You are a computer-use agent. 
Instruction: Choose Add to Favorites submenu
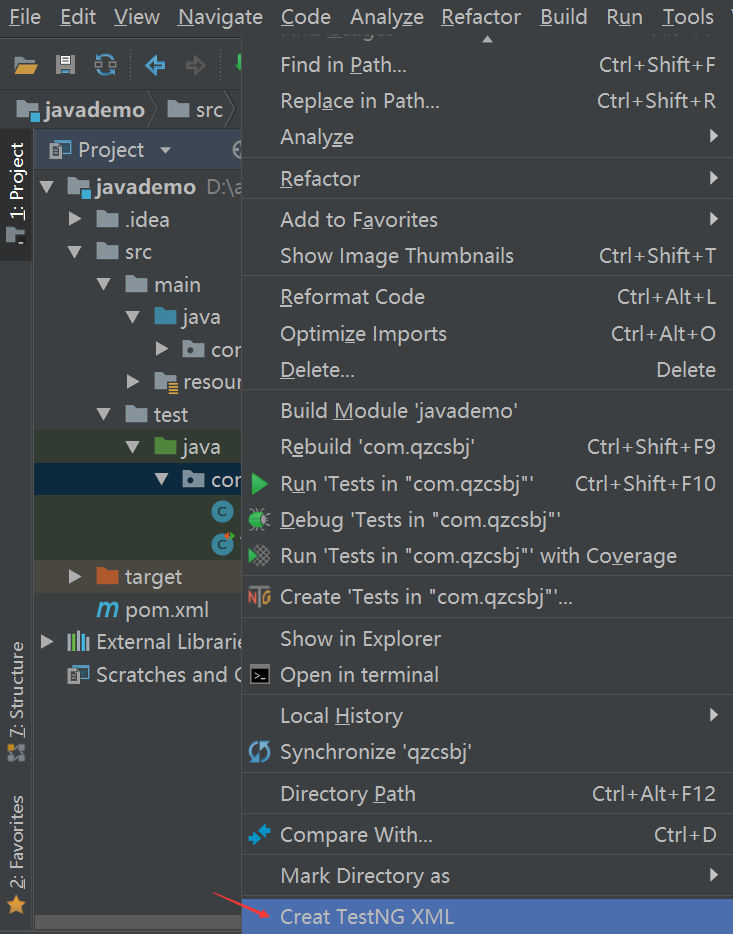(487, 220)
